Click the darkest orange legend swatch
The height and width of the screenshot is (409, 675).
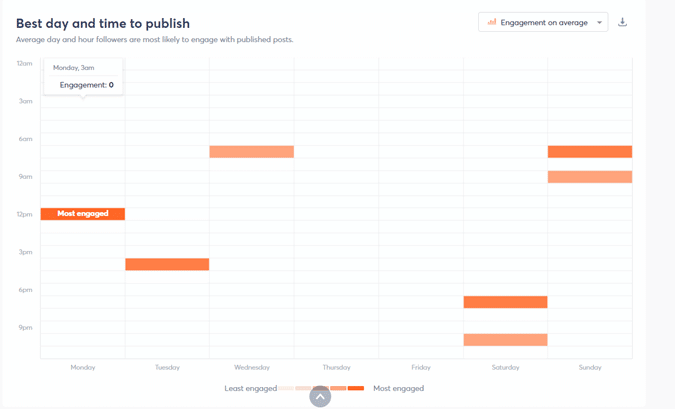pos(356,388)
